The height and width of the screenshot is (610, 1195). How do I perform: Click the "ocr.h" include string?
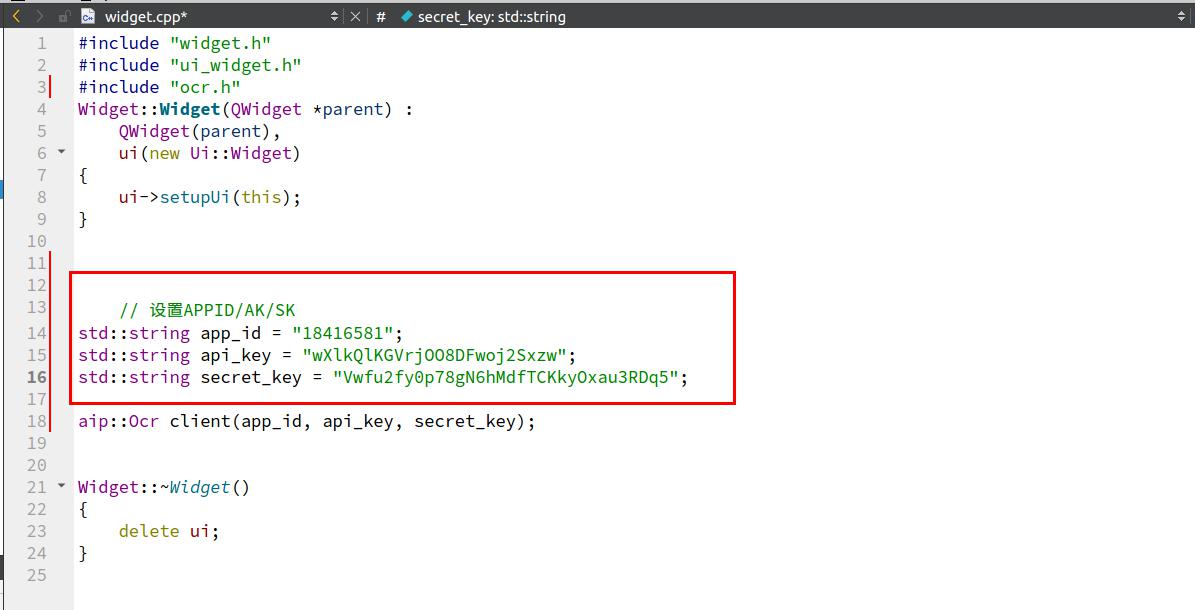click(x=205, y=87)
